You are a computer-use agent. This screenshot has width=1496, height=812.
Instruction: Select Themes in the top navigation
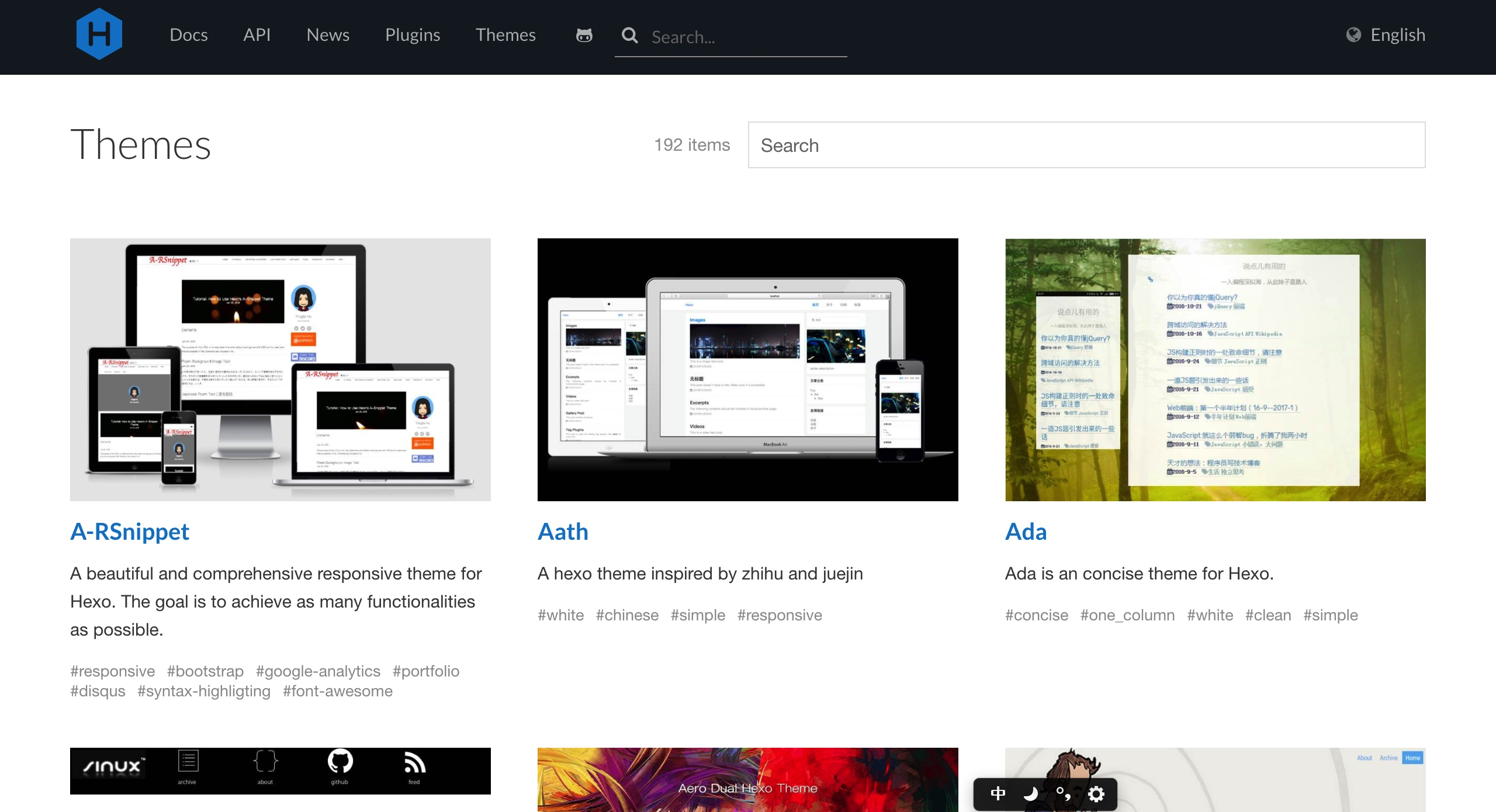pos(505,35)
